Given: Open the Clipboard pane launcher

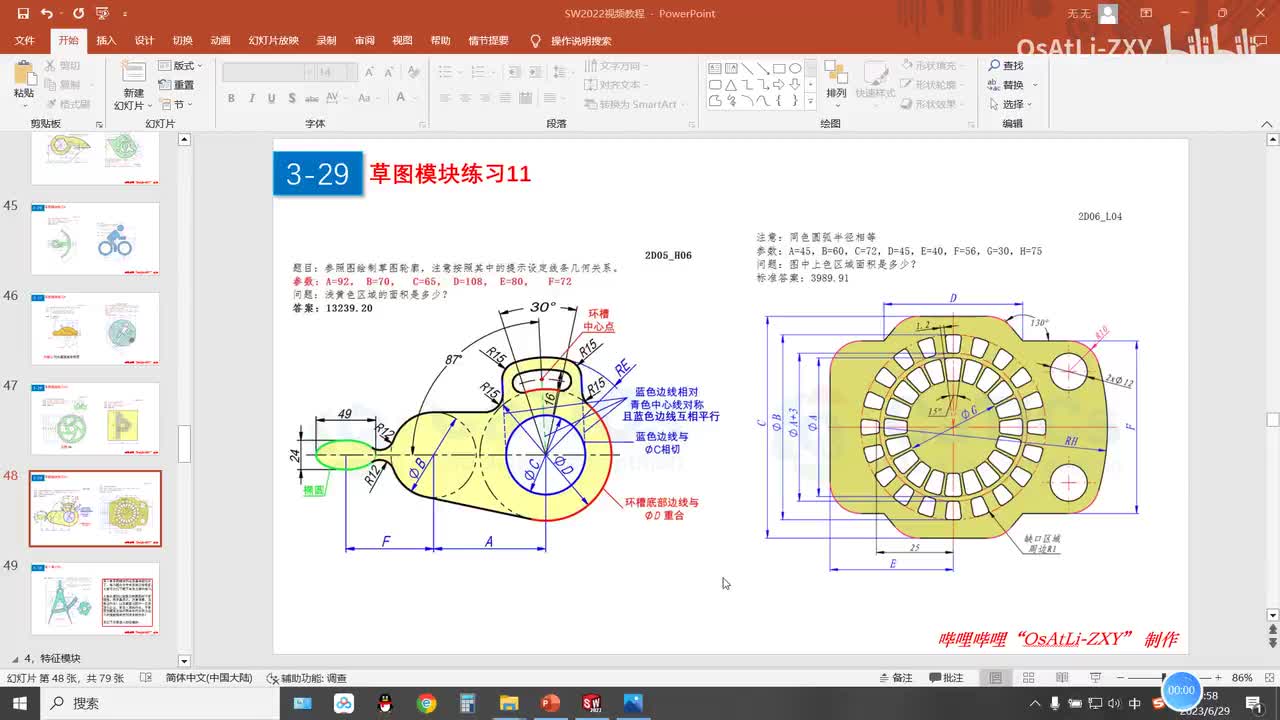Looking at the screenshot, I should click(99, 124).
